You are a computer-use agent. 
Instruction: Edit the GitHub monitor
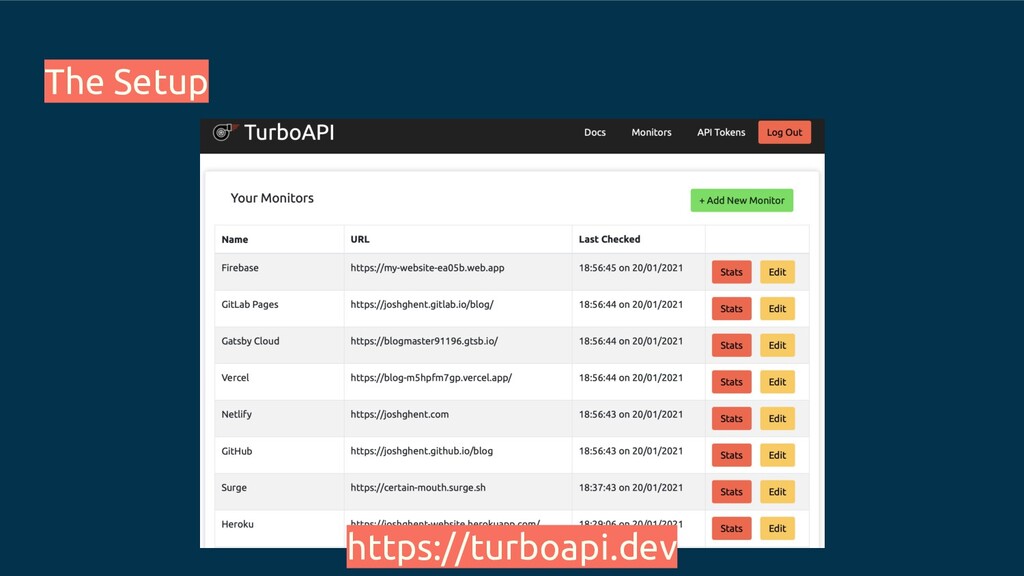(777, 455)
